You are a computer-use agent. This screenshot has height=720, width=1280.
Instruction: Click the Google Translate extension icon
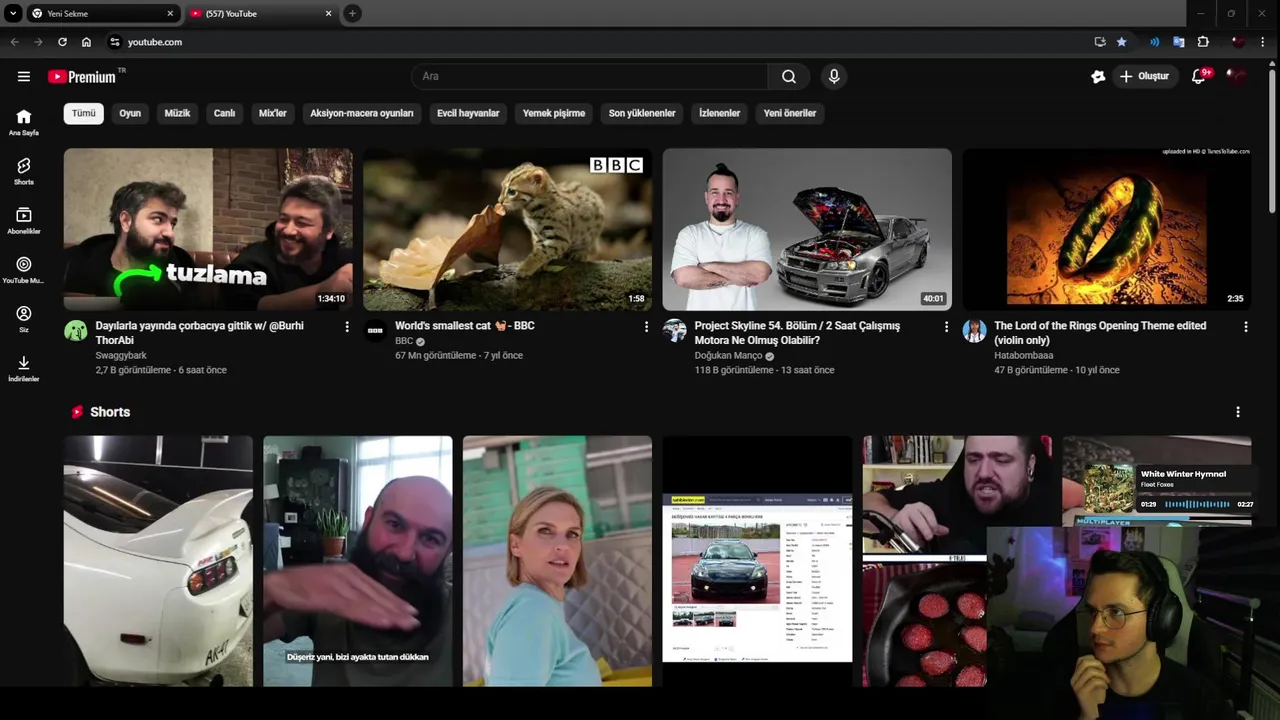click(x=1179, y=42)
